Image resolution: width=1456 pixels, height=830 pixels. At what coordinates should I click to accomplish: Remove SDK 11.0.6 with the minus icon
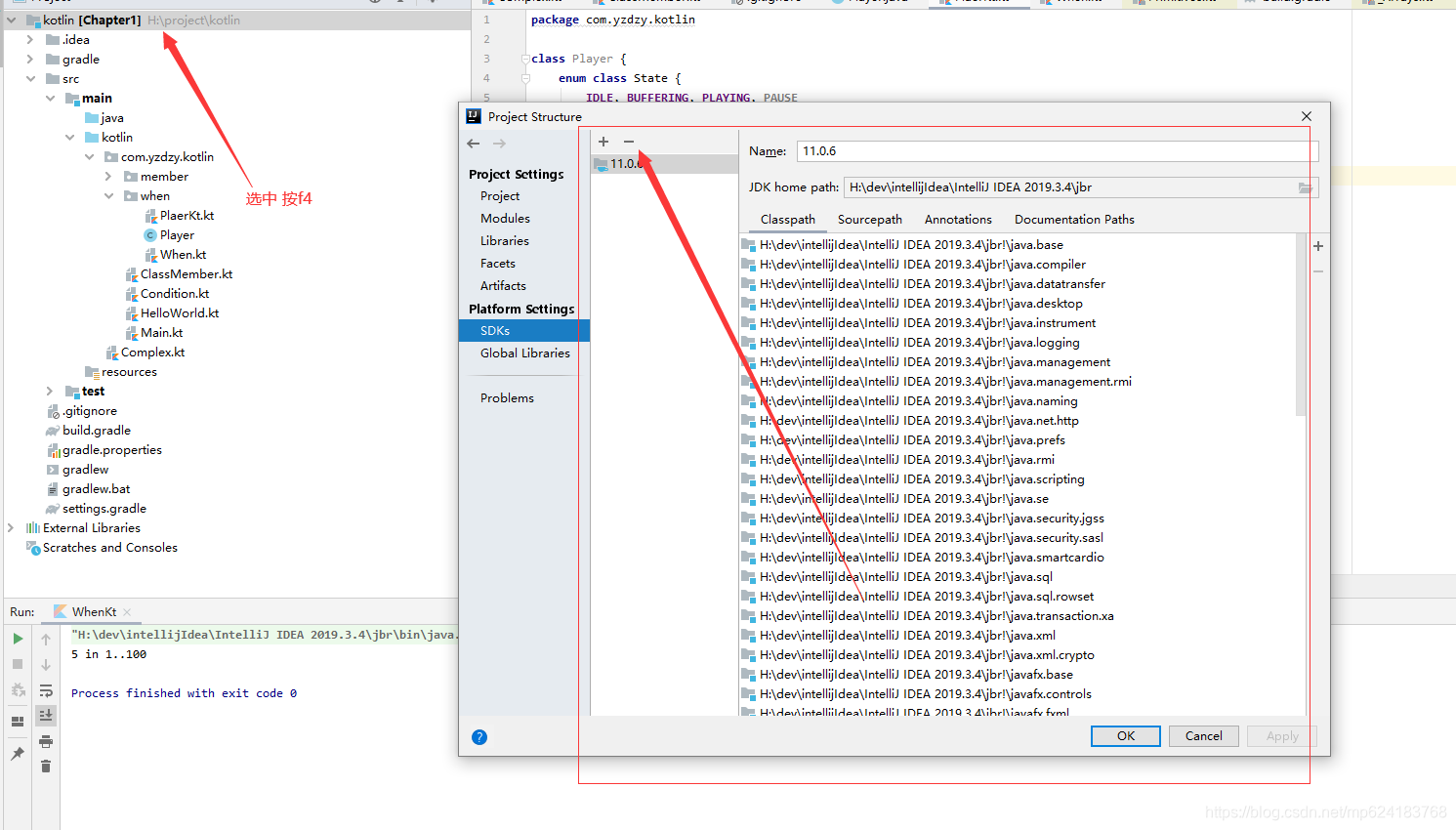628,141
